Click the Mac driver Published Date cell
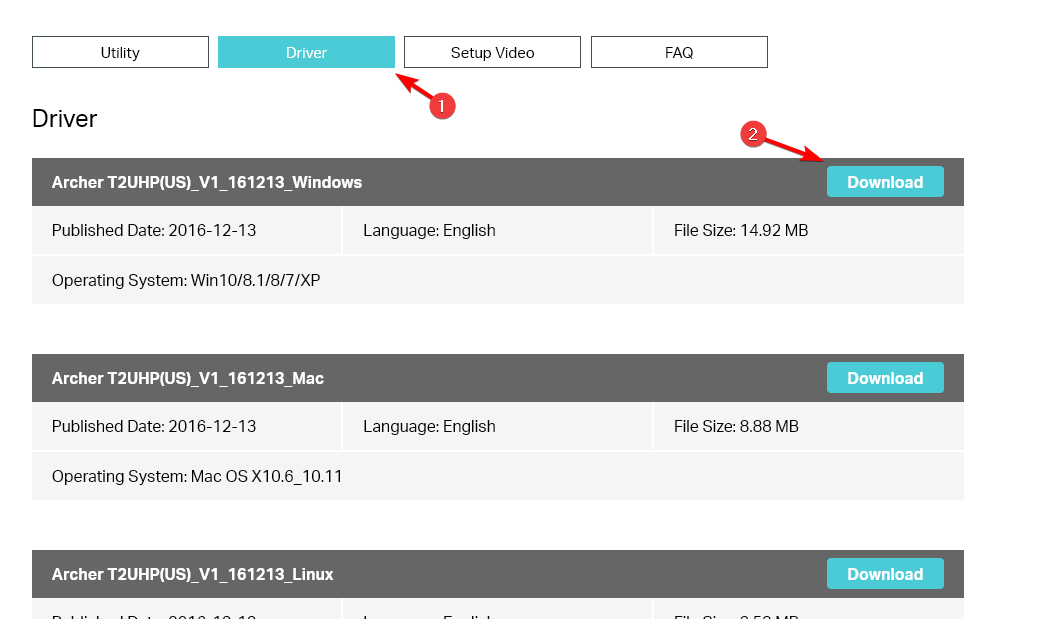 (x=154, y=426)
